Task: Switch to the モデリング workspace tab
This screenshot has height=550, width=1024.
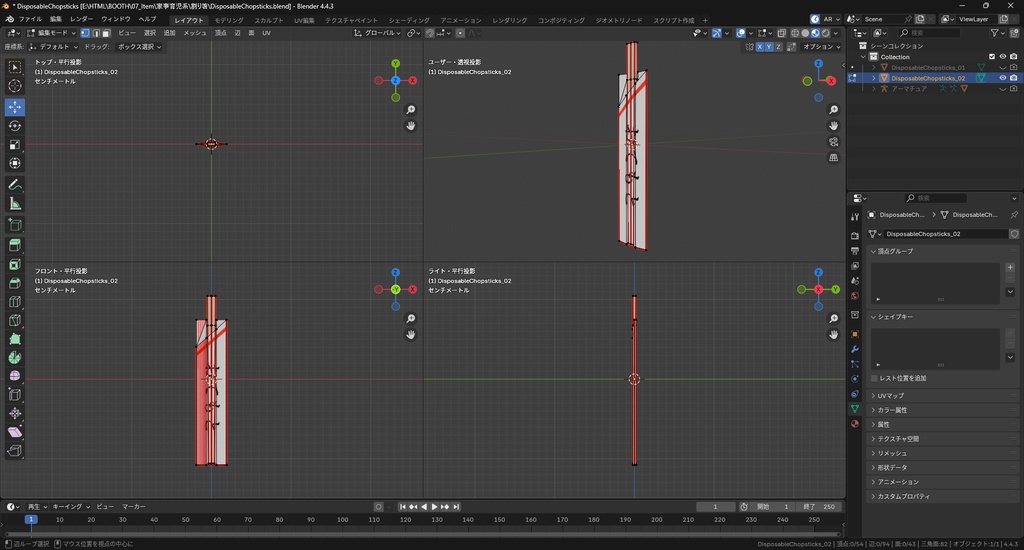Action: click(229, 20)
